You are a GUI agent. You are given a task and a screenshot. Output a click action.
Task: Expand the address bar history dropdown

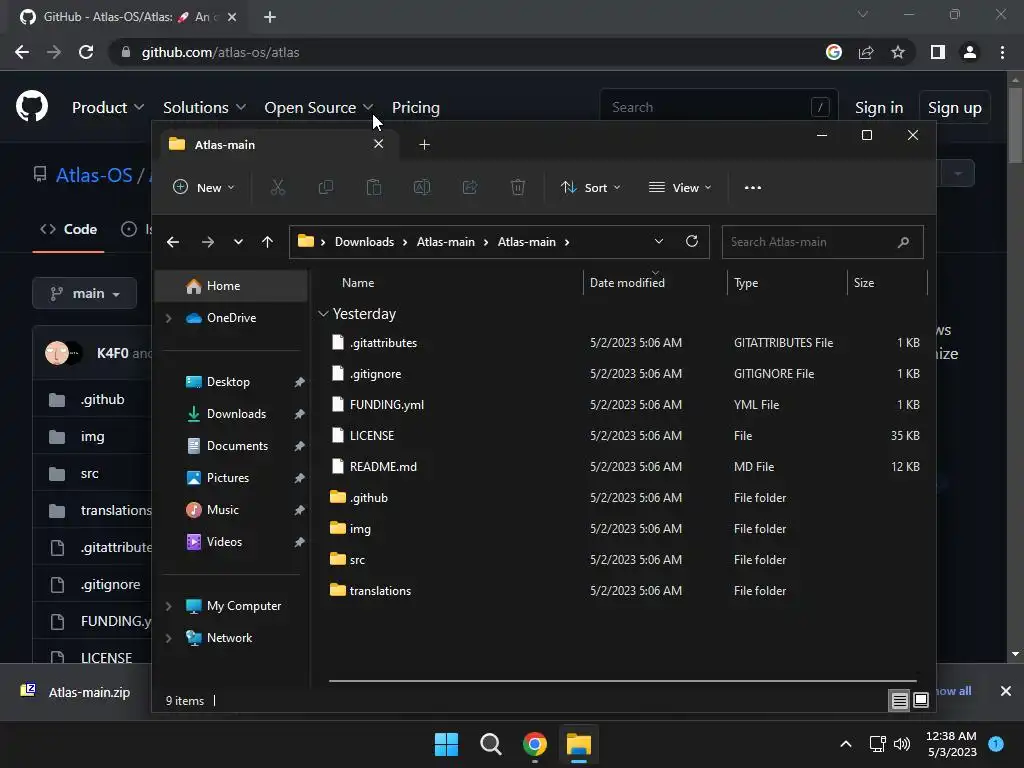coord(659,241)
